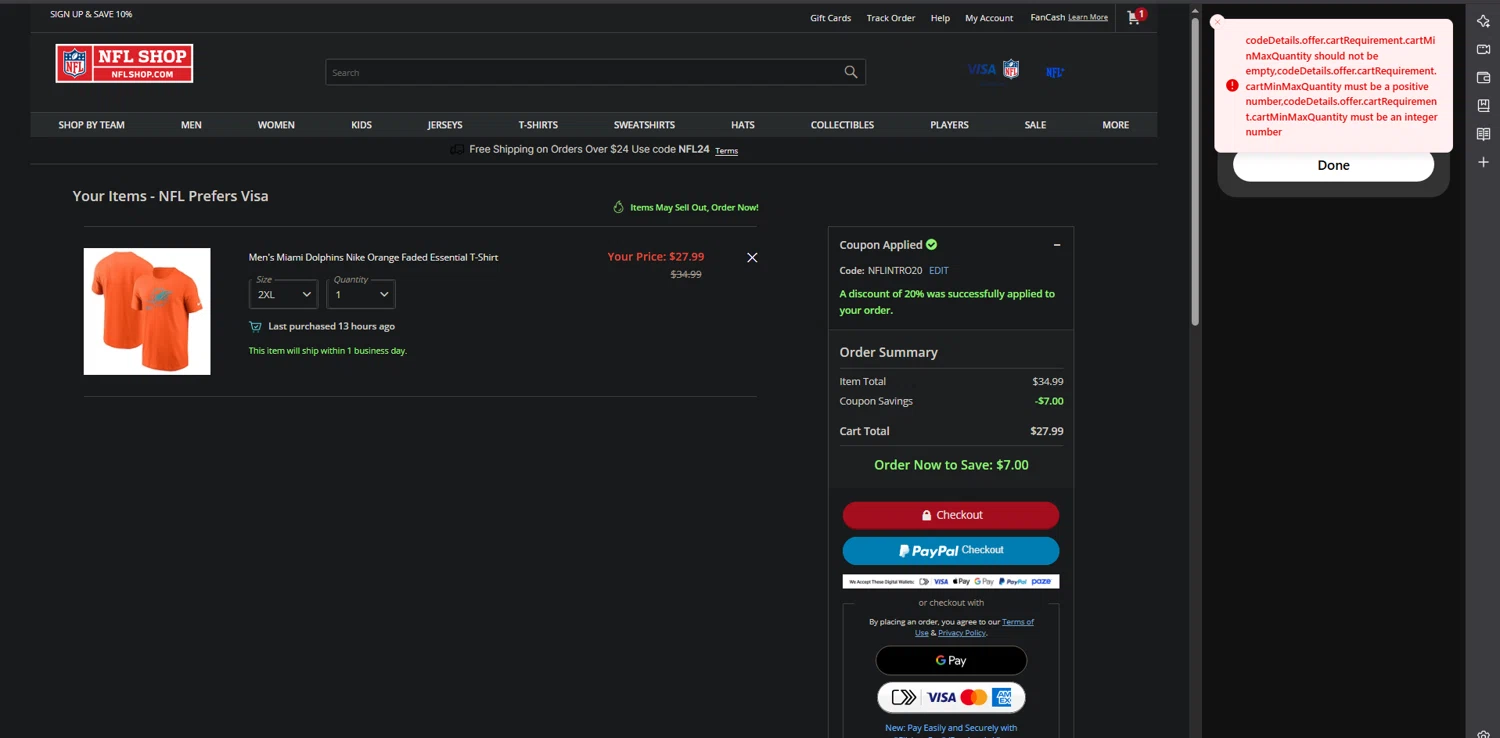Screen dimensions: 1500x738
Task: Open the JERSEYS navigation menu
Action: (x=445, y=125)
